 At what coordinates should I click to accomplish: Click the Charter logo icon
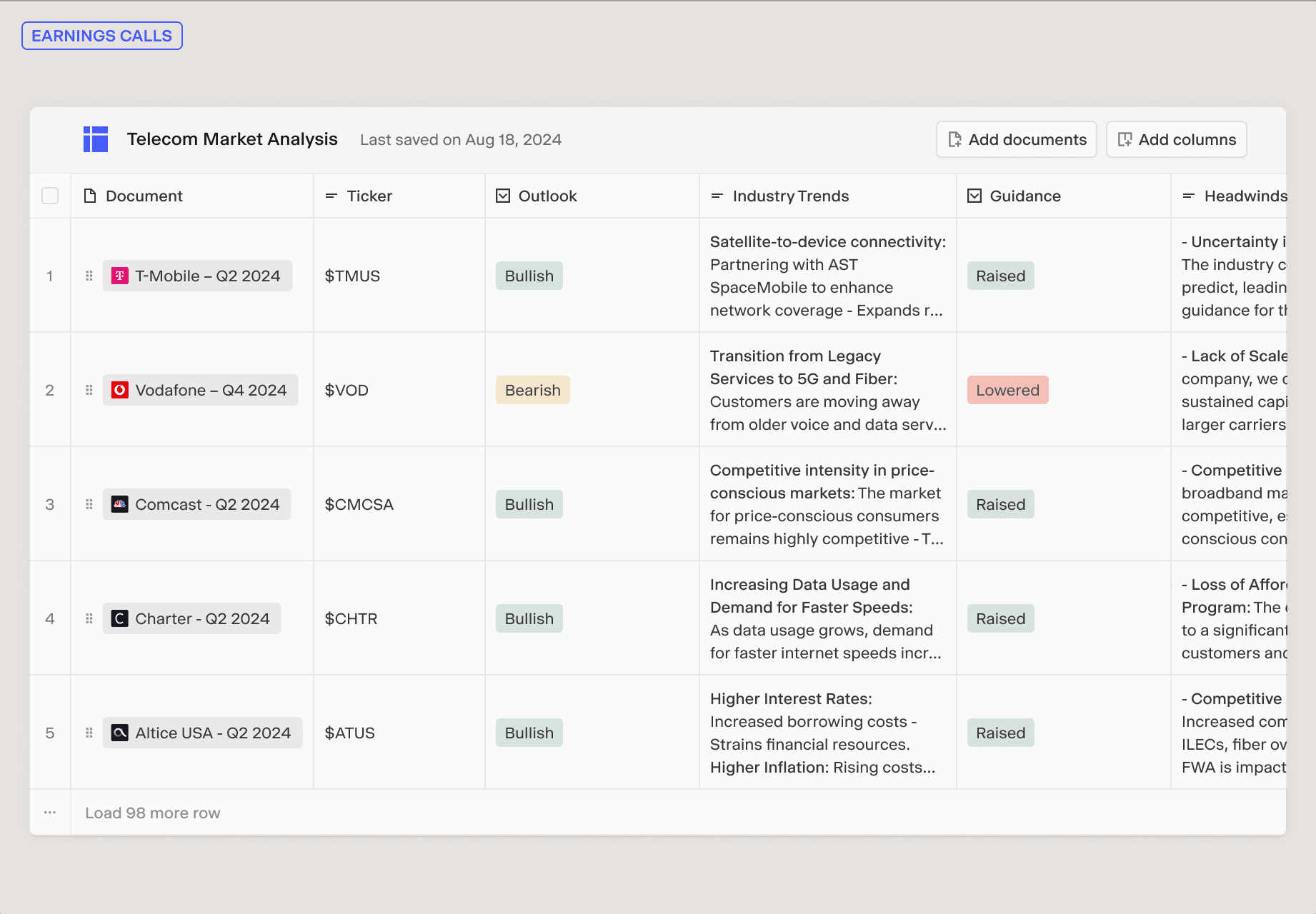120,618
